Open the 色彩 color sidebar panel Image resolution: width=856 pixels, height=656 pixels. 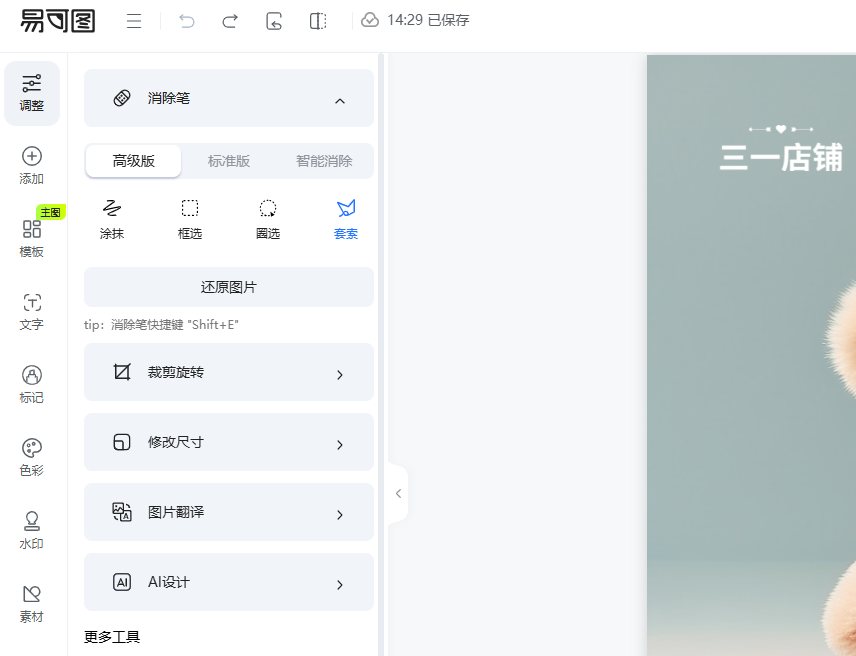tap(32, 457)
